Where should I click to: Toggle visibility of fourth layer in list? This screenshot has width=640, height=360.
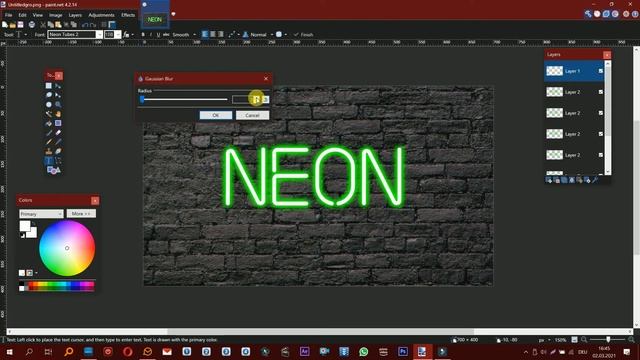click(600, 134)
